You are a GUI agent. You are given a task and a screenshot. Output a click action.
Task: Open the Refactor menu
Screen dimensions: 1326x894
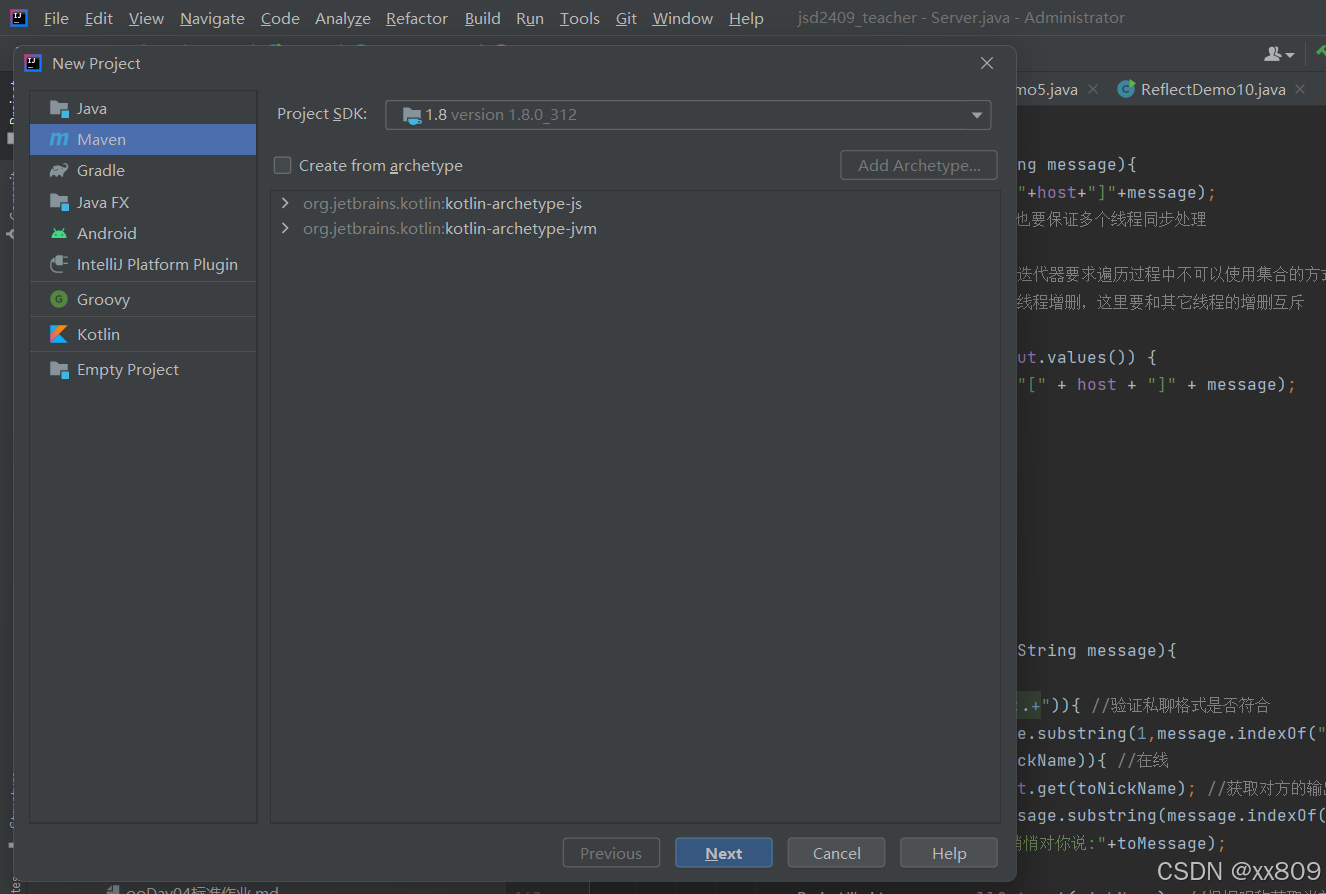417,18
